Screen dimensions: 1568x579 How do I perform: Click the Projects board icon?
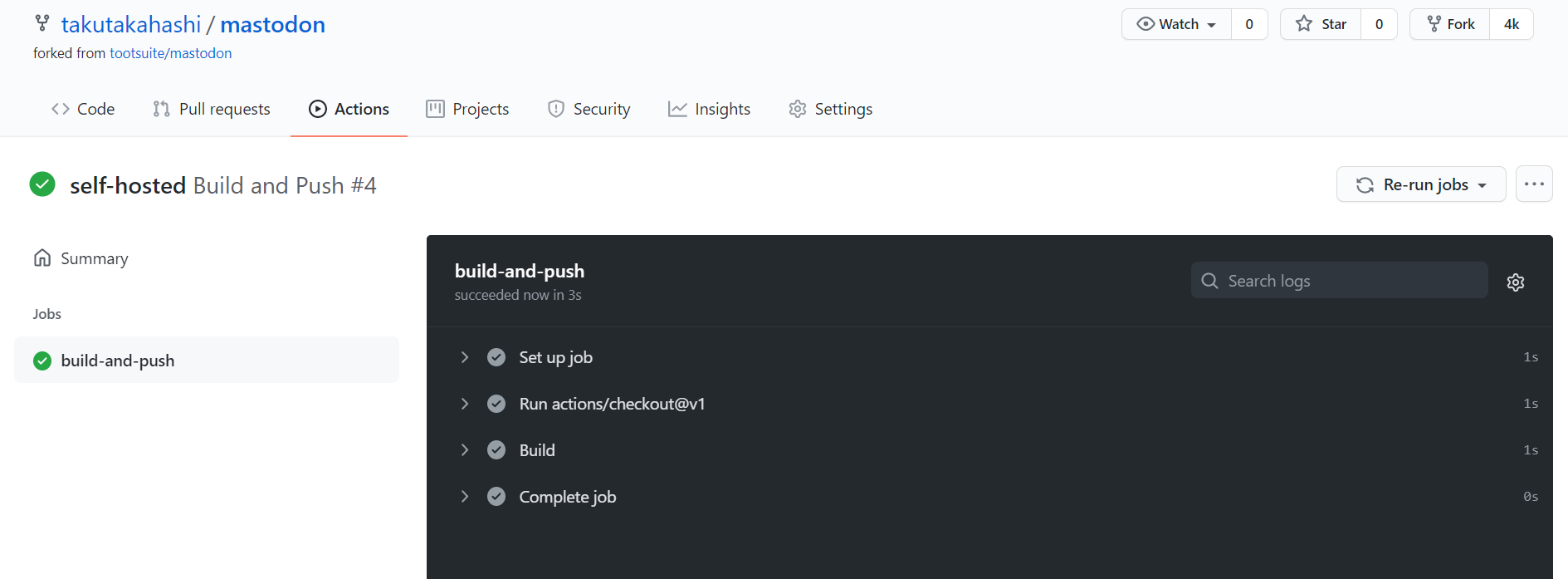point(435,109)
